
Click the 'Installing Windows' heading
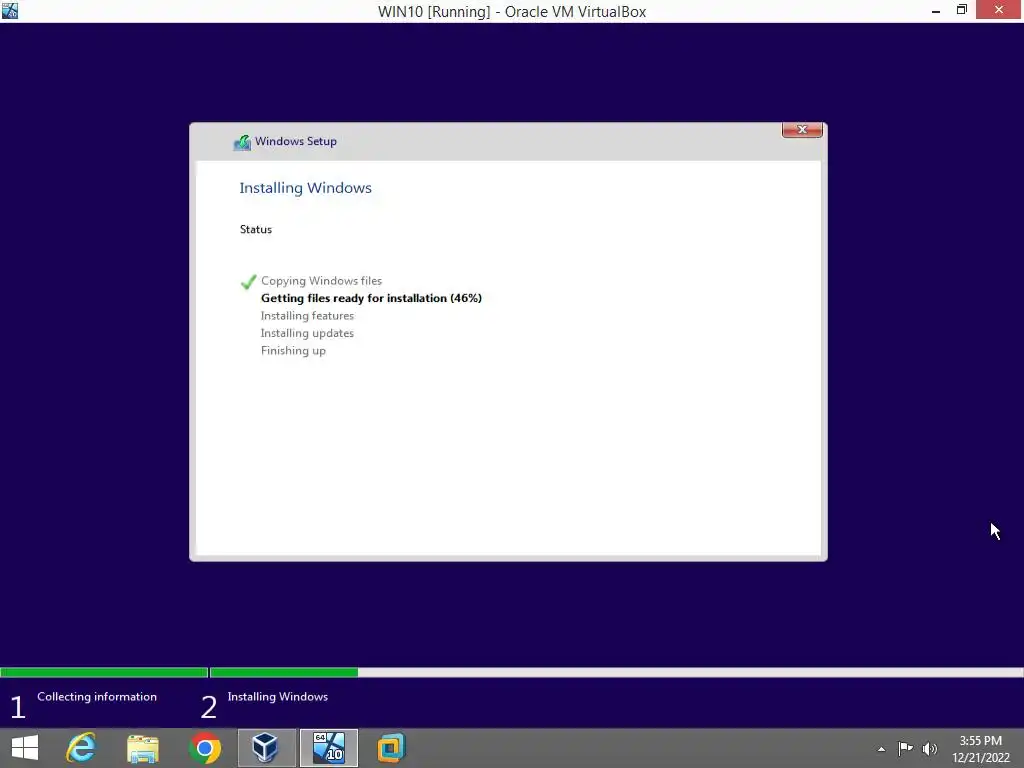[x=305, y=188]
